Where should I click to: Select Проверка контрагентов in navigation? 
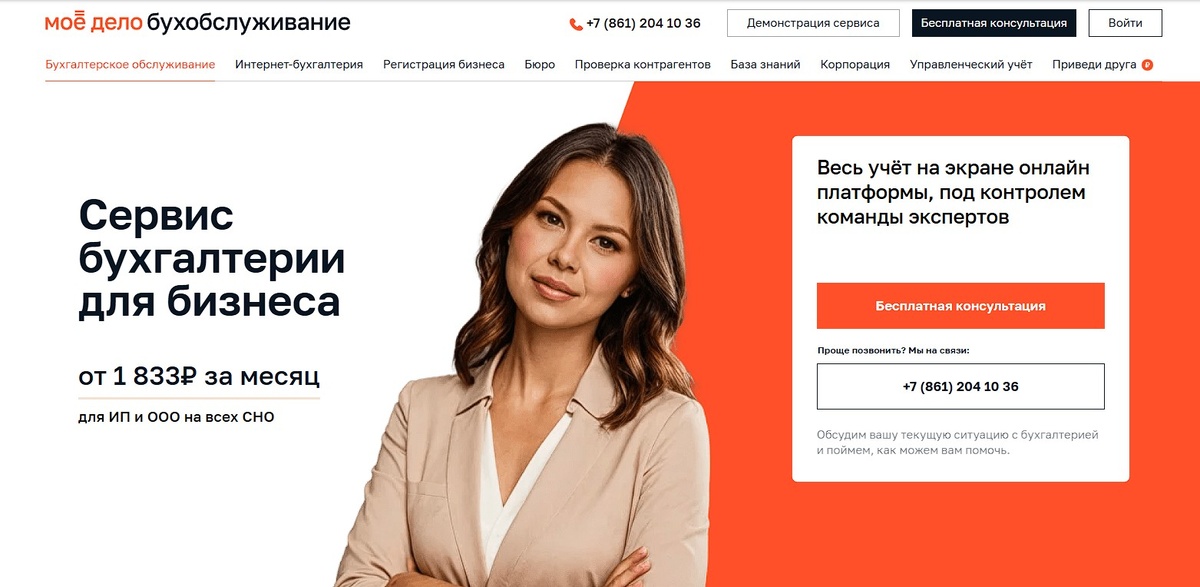(x=643, y=64)
